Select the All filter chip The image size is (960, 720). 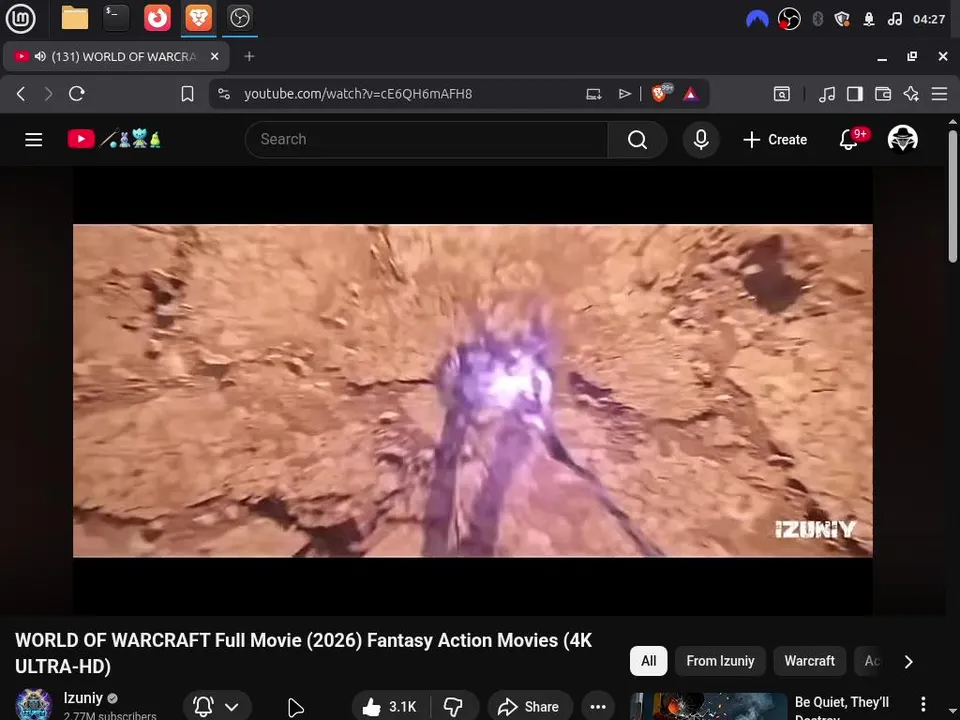click(x=648, y=661)
